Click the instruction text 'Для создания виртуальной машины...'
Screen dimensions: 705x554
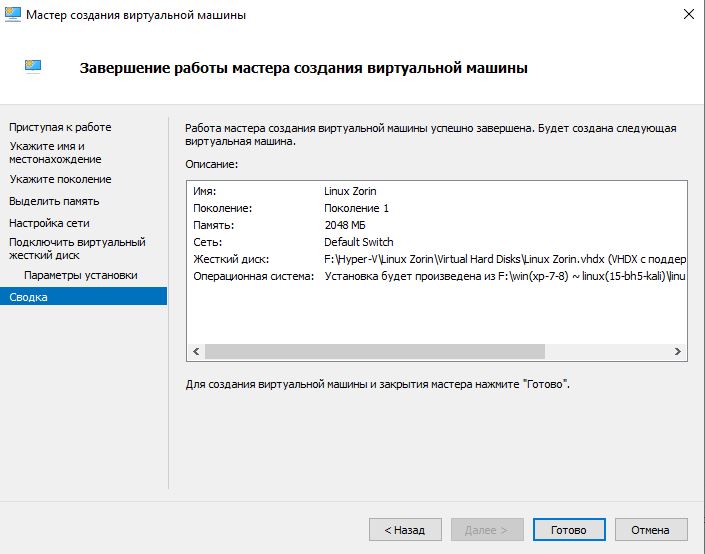pos(378,384)
